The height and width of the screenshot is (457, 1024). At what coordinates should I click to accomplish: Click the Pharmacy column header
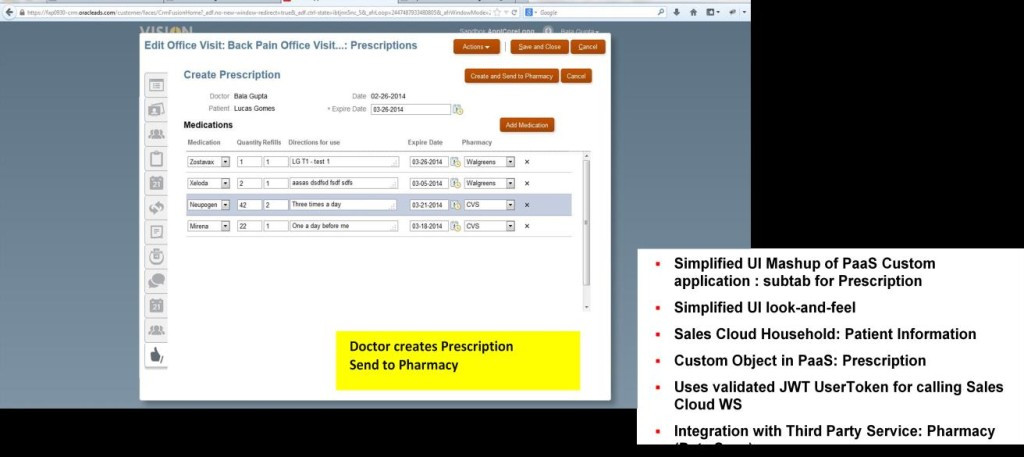click(477, 142)
